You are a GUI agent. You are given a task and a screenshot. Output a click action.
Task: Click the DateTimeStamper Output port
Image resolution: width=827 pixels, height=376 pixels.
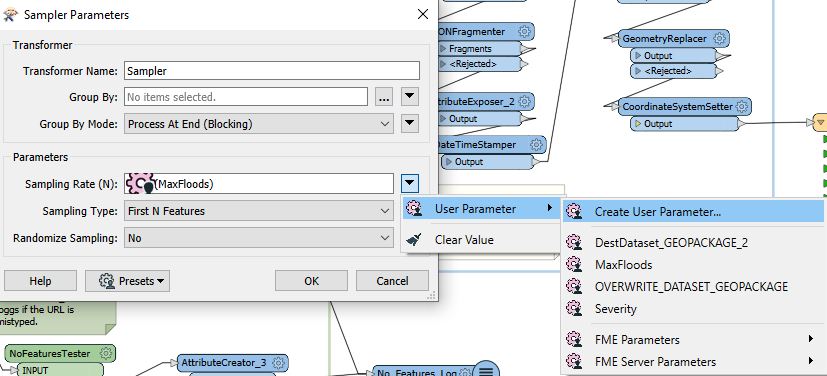pos(487,162)
